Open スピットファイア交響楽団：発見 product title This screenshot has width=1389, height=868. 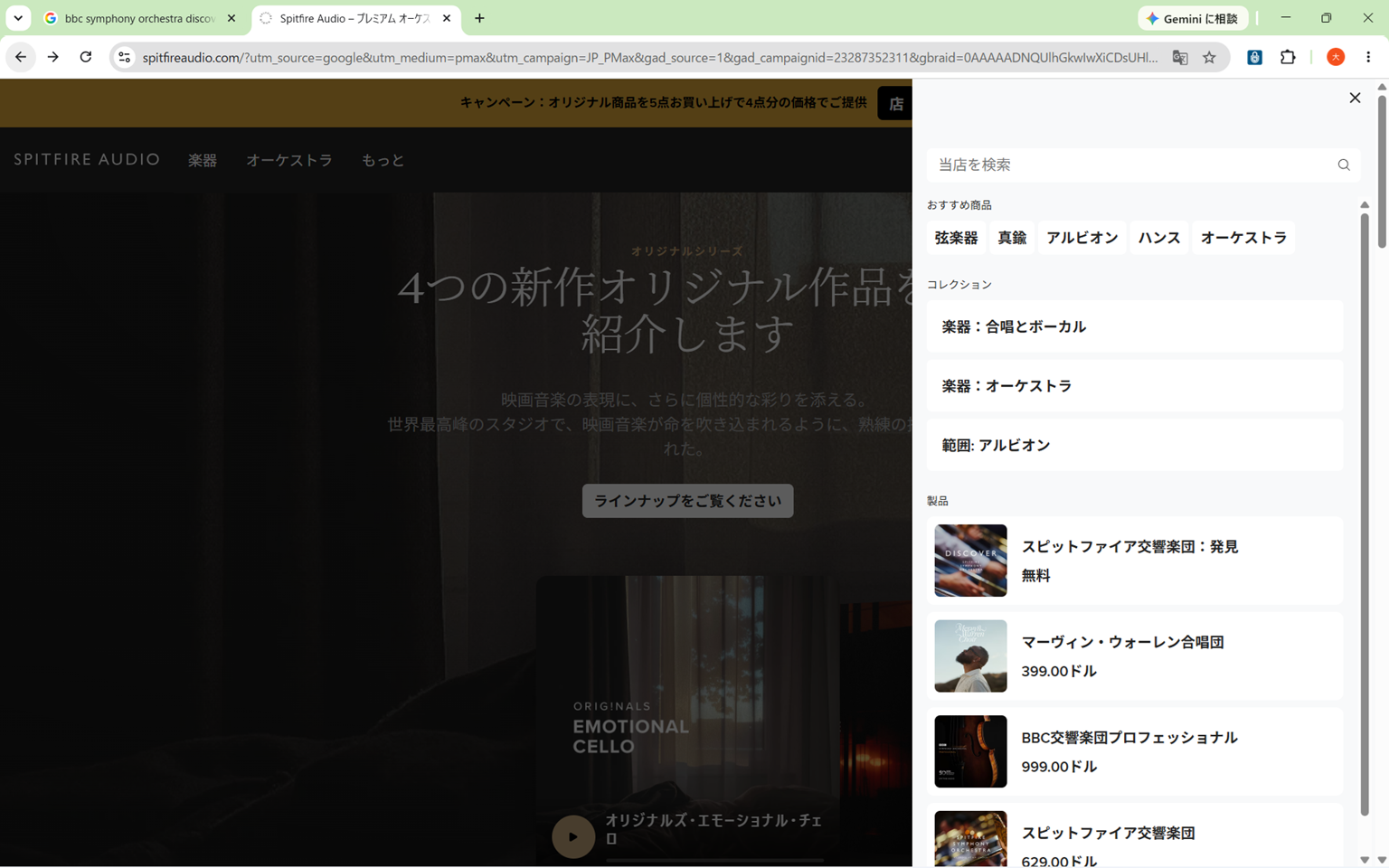click(x=1129, y=547)
